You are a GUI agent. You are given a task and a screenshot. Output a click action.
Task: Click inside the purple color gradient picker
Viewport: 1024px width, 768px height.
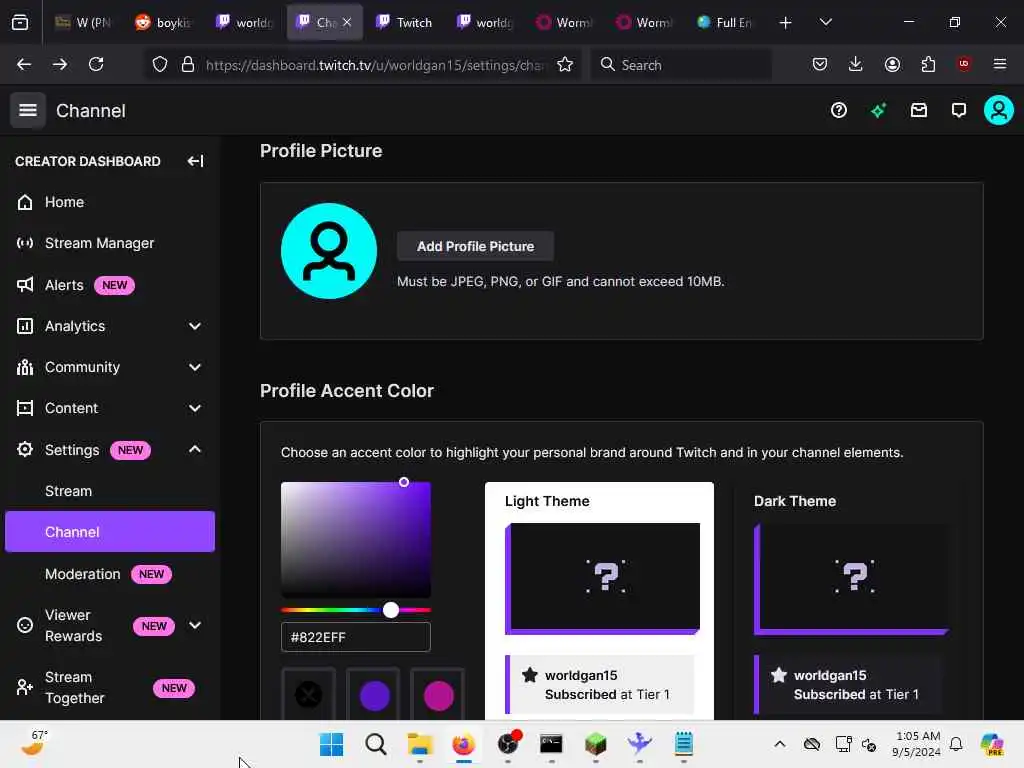[x=356, y=539]
